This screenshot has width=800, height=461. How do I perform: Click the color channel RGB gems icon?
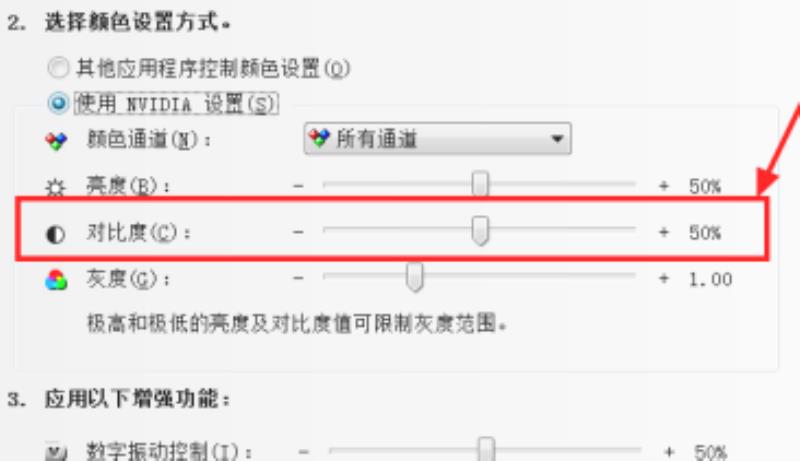(x=56, y=140)
